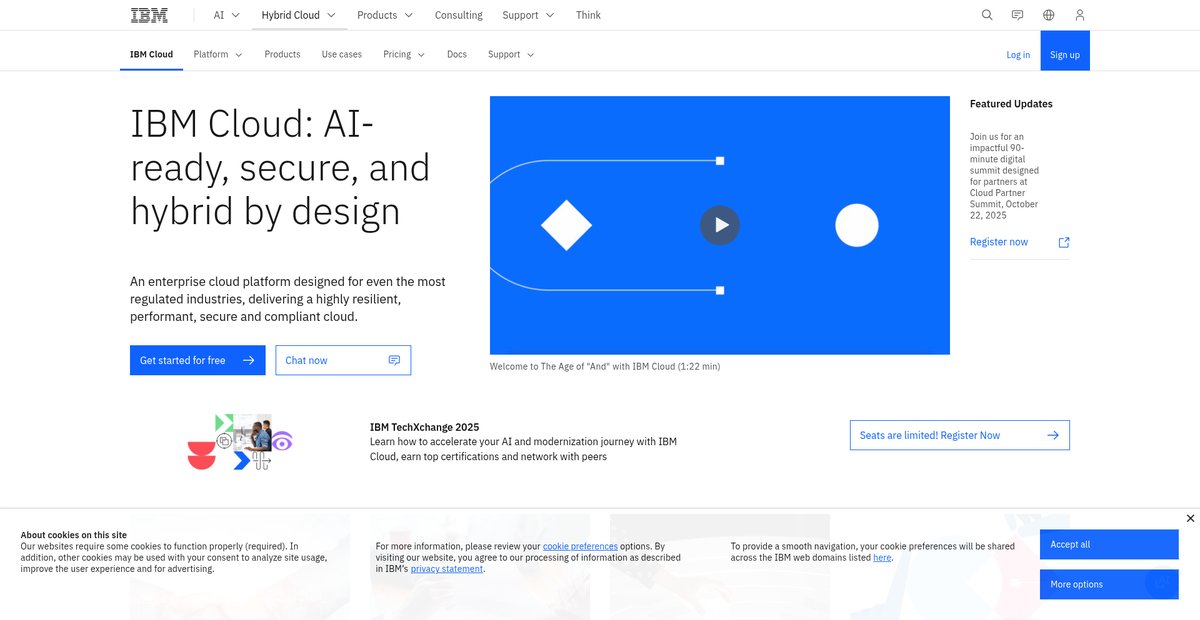Expand the Pricing dropdown

[404, 54]
